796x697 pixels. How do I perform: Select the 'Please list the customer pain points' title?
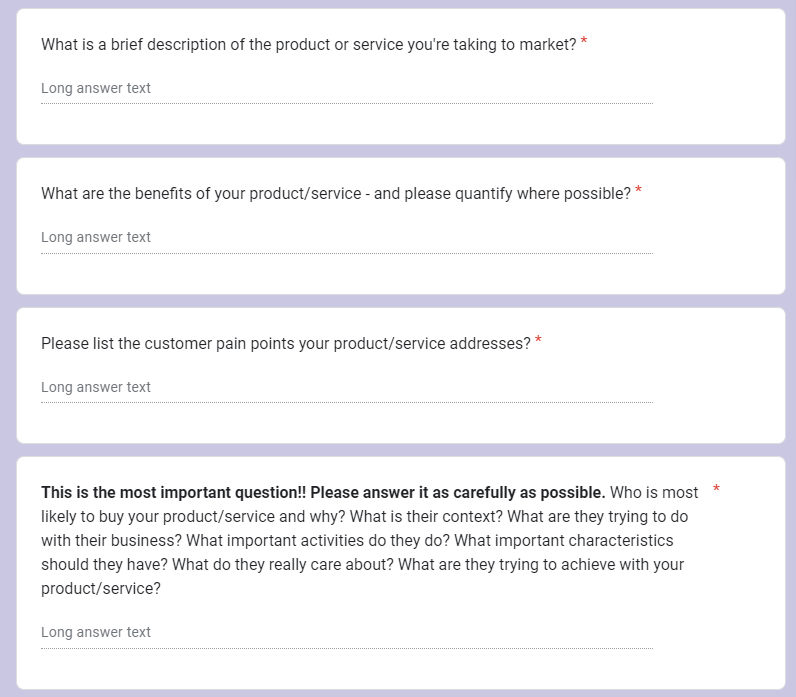point(286,344)
